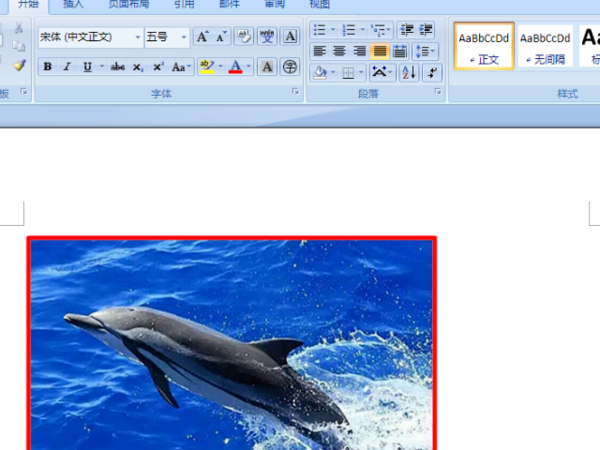
Task: Toggle bold formatting
Action: point(47,67)
